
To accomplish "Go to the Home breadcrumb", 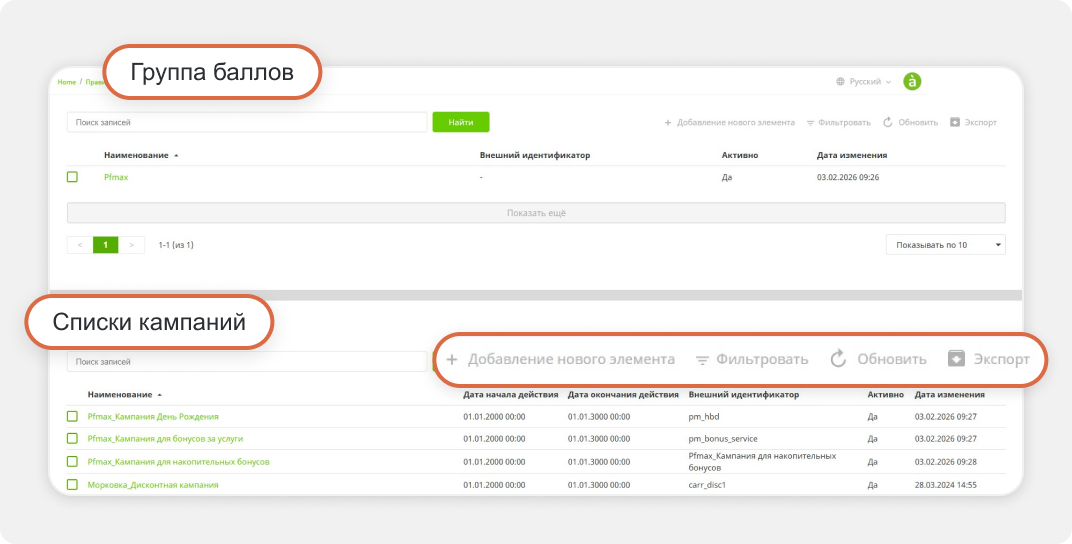I will [x=66, y=82].
